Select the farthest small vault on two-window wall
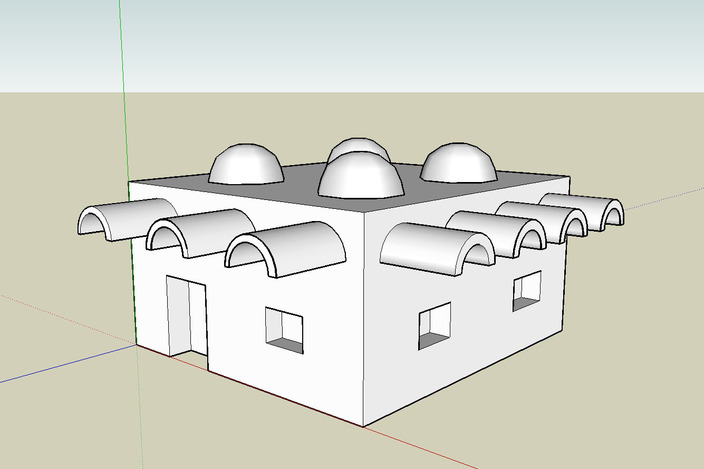Image resolution: width=704 pixels, height=469 pixels. point(582,211)
